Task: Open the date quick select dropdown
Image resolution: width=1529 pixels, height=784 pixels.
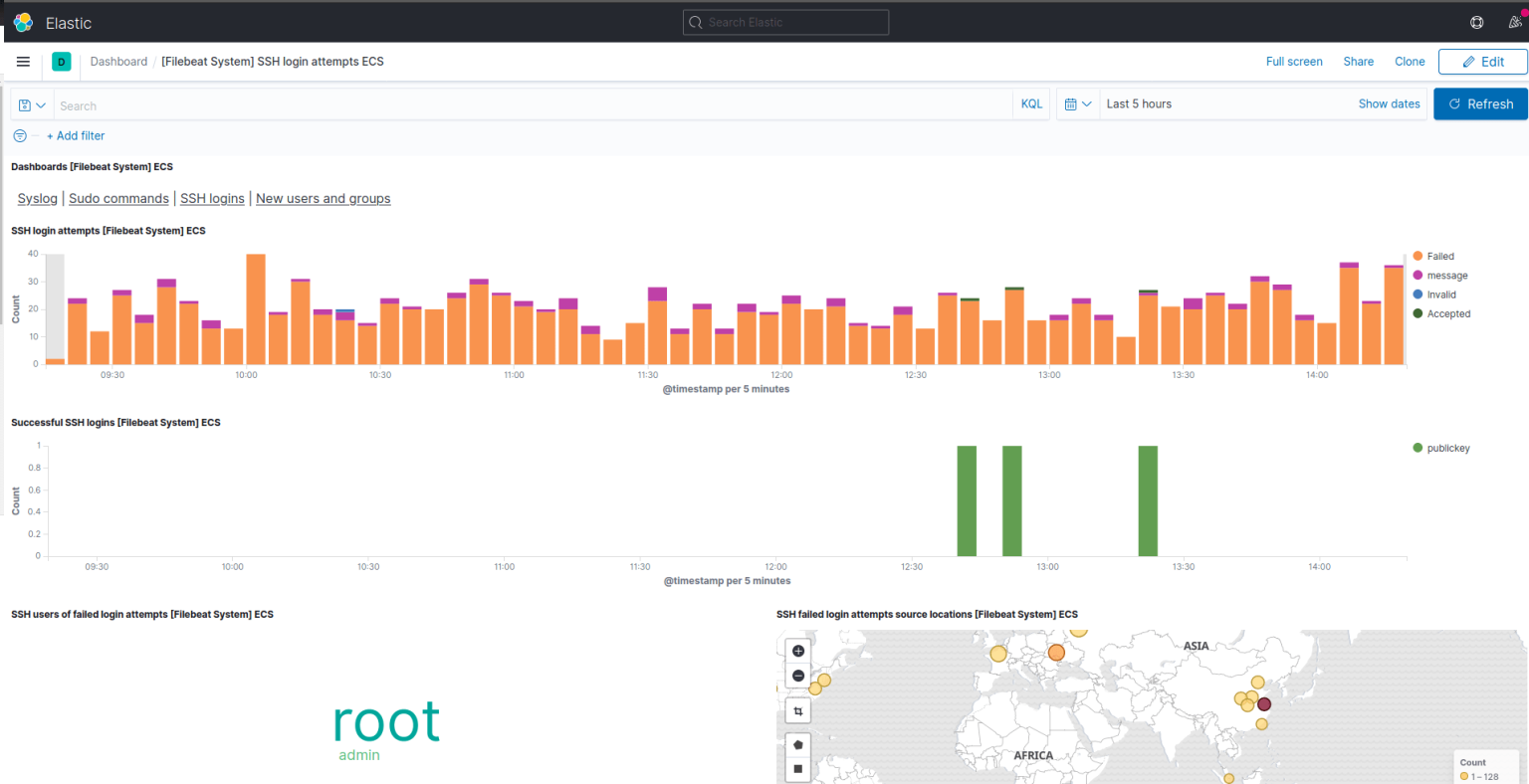Action: [1078, 103]
